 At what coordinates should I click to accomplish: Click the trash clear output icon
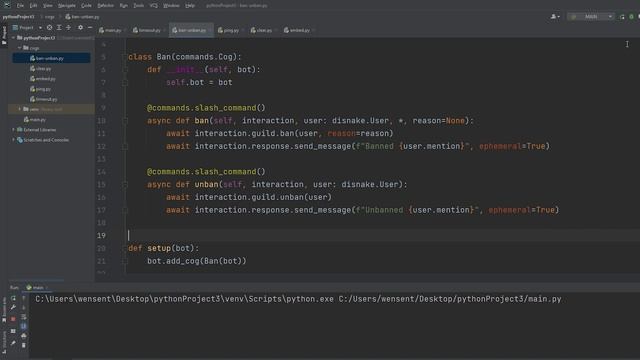[x=24, y=345]
